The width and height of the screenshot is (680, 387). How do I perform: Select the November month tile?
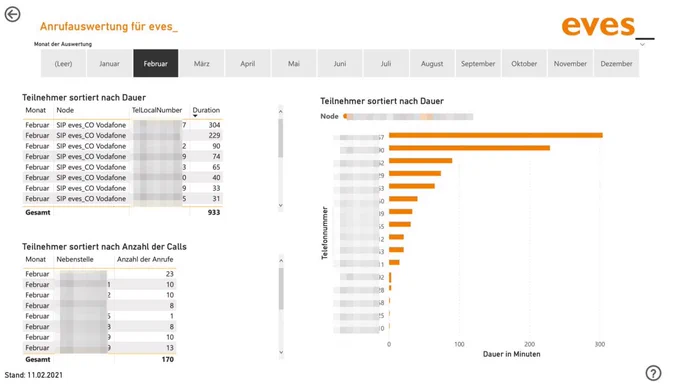pos(570,63)
